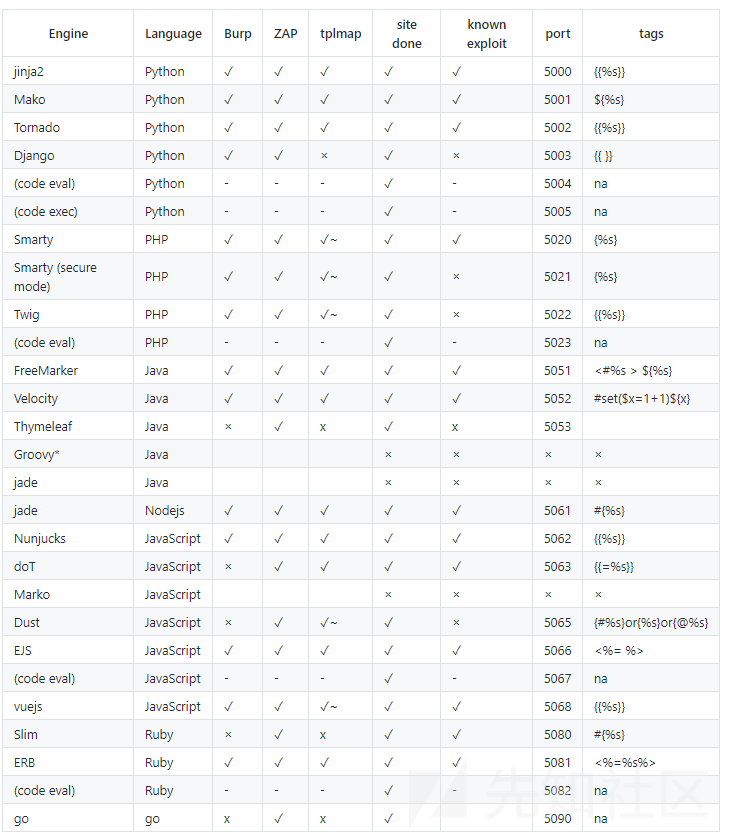Viewport: 732px width, 835px height.
Task: Click the known exploit checkmark in ERB row
Action: pyautogui.click(x=456, y=763)
